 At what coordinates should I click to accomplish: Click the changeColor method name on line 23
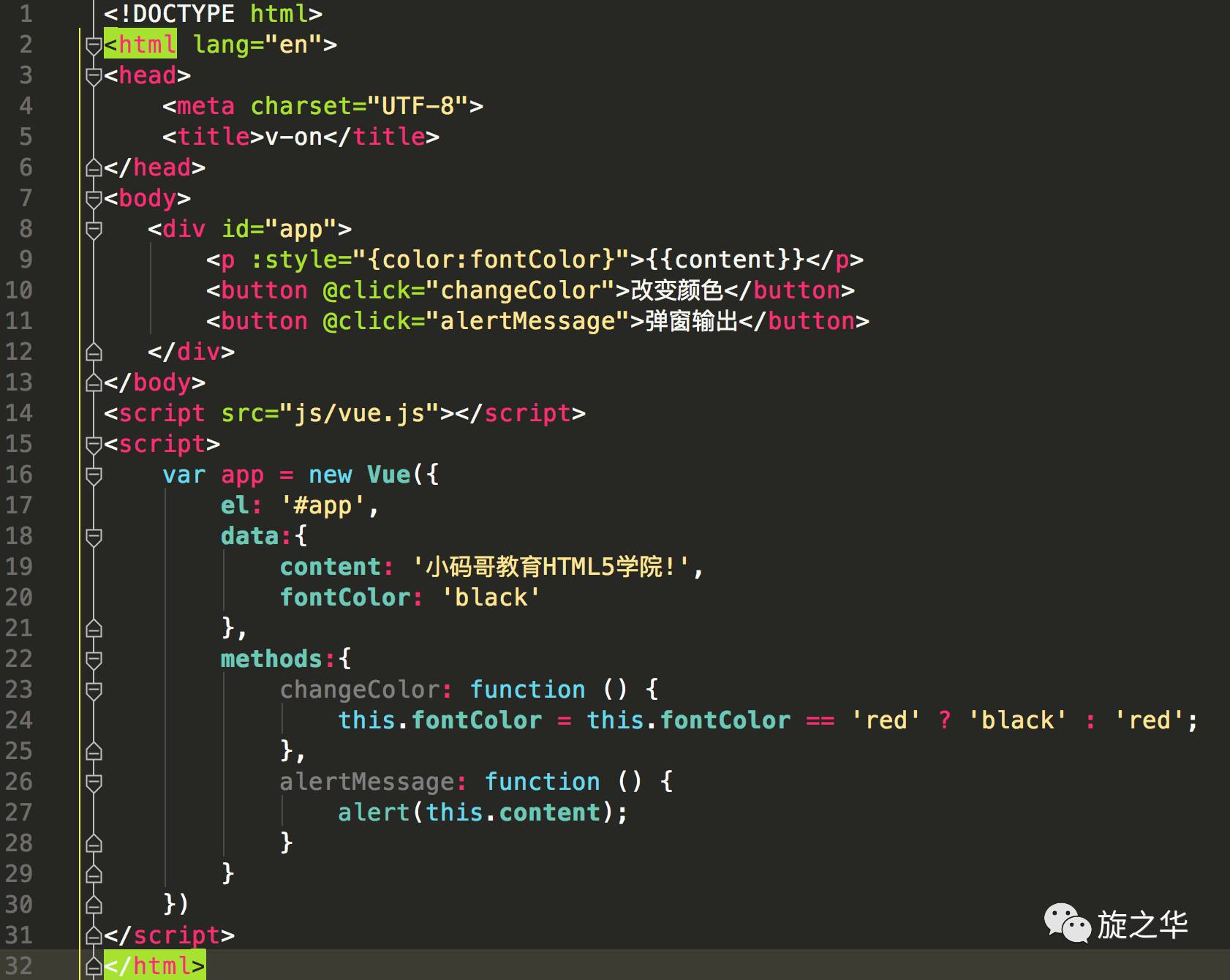click(x=360, y=690)
